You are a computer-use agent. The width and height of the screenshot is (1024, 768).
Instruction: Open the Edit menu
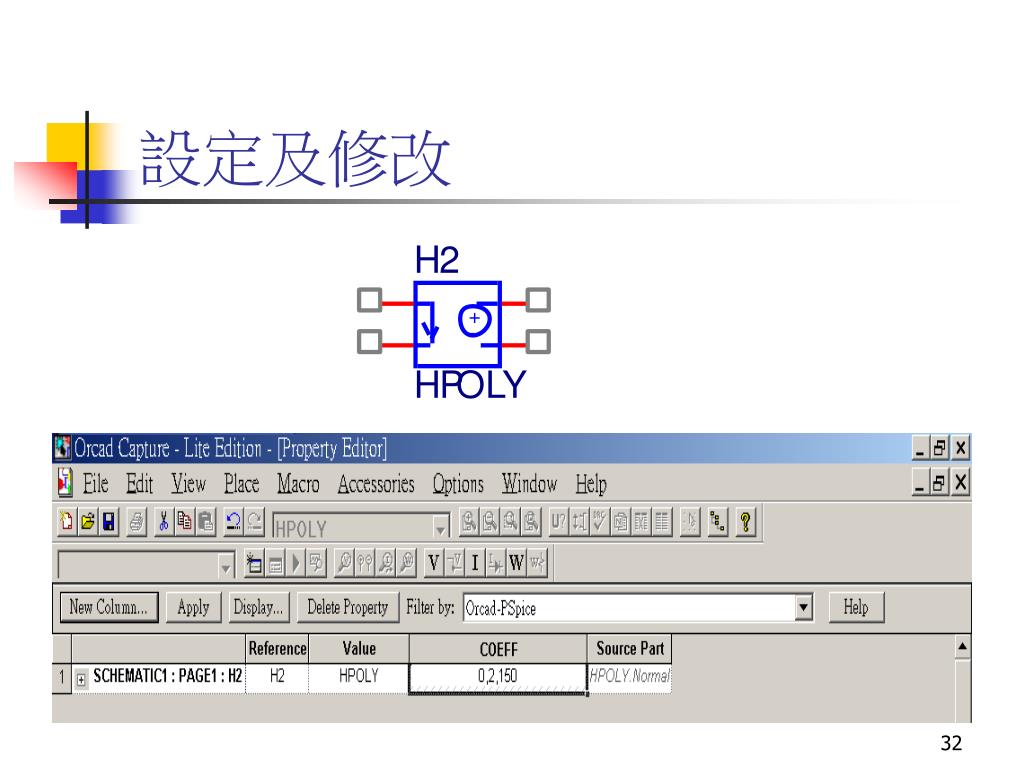(x=139, y=484)
